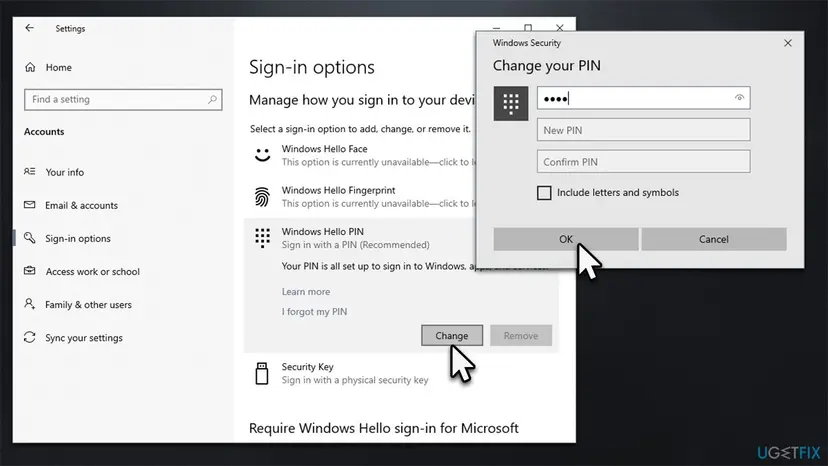Viewport: 828px width, 466px height.
Task: Click the Email envelope icon
Action: (x=30, y=205)
